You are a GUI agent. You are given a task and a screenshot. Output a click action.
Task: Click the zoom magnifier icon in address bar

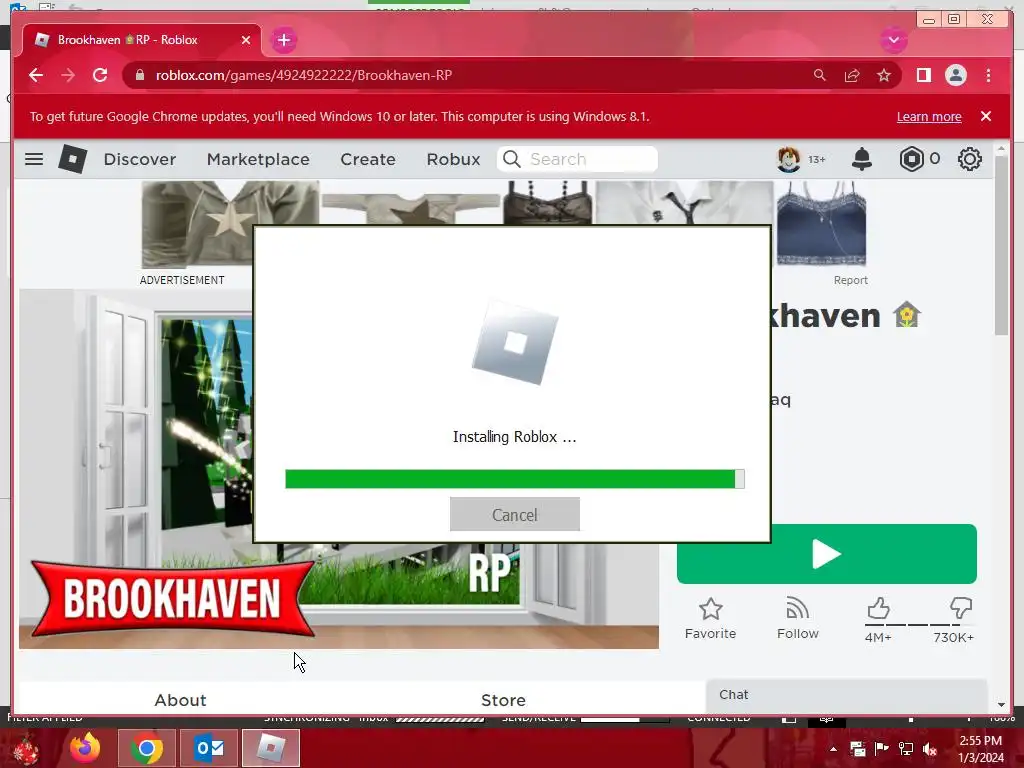point(820,75)
